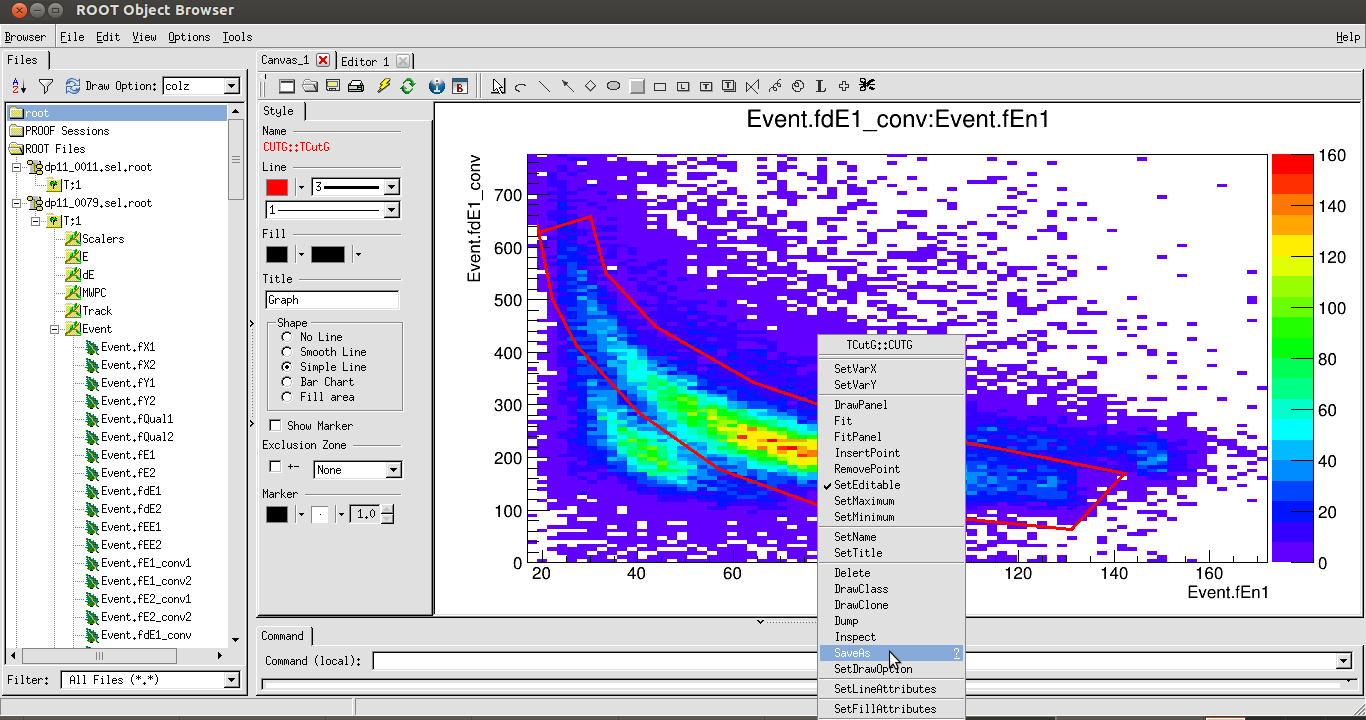Select the PaveLabel (L box) tool
The width and height of the screenshot is (1366, 720).
coord(683,86)
